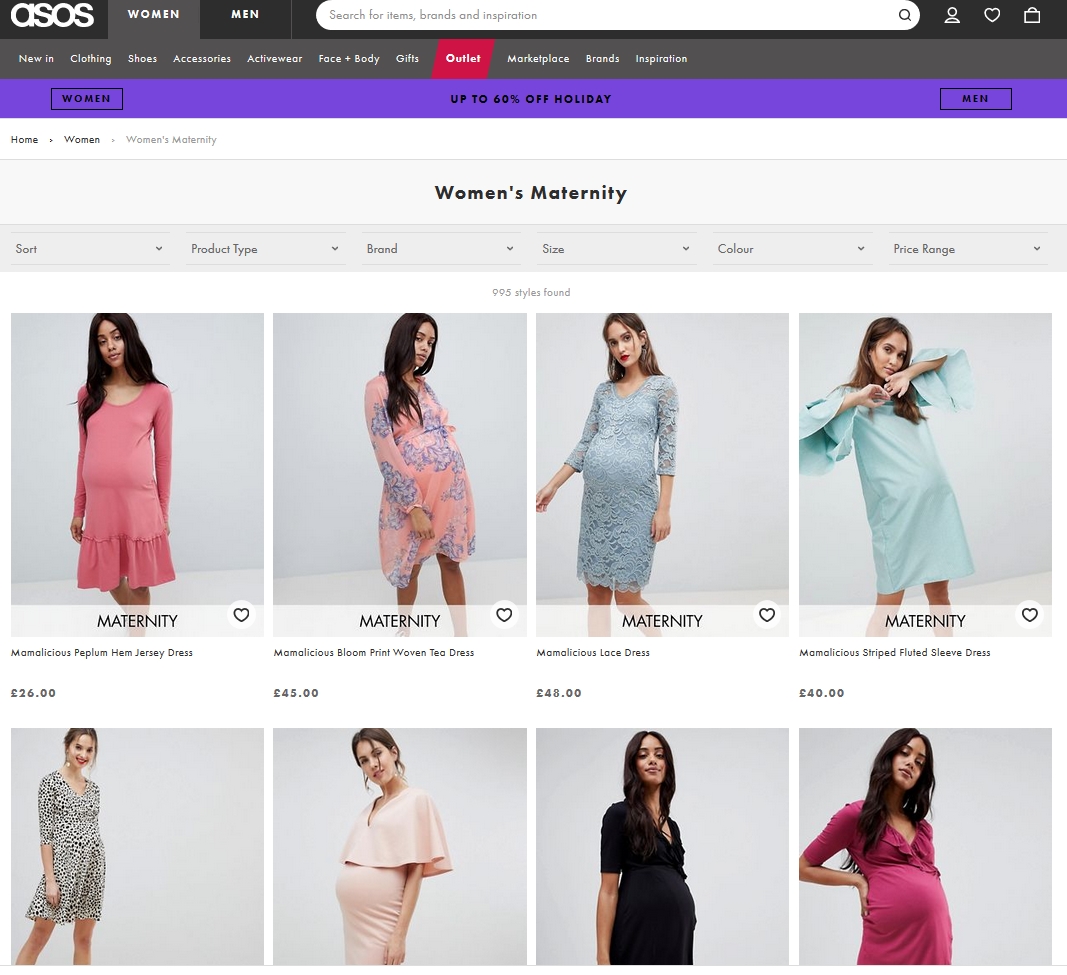Screen dimensions: 1067x975
Task: Save Striped Fluted Sleeve Dress with heart
Action: (x=1030, y=615)
